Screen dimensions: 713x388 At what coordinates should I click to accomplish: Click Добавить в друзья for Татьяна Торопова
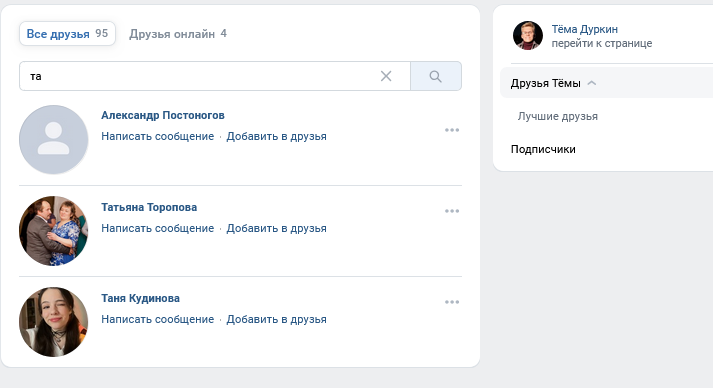[x=276, y=228]
